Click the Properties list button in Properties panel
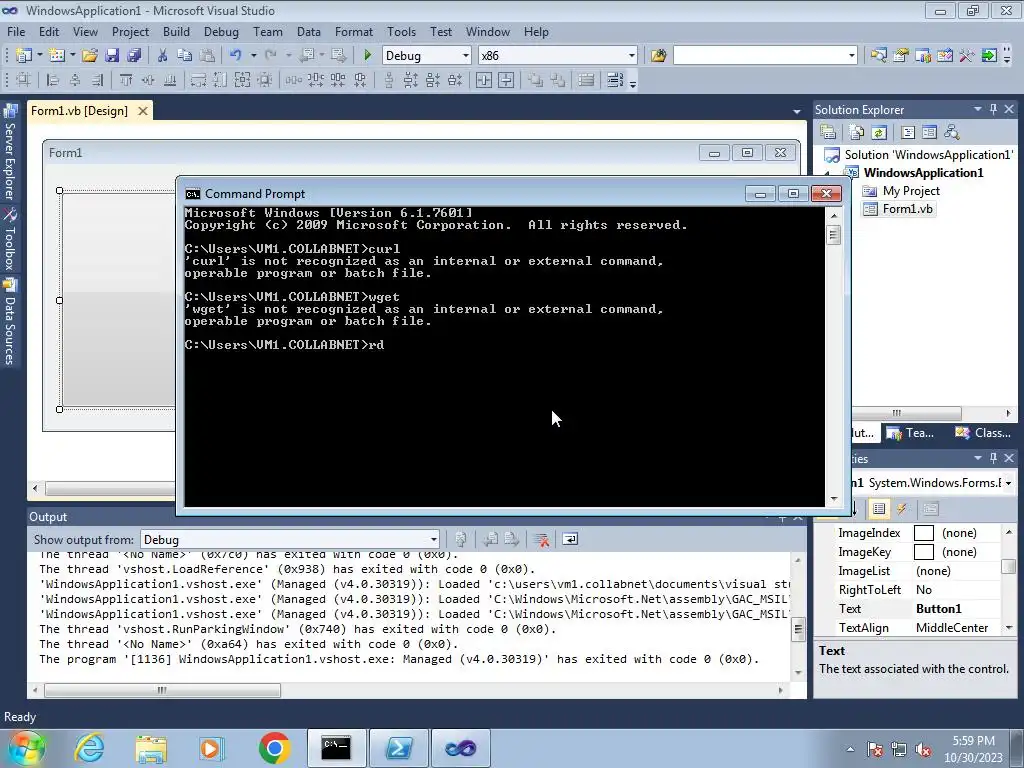The height and width of the screenshot is (768, 1024). click(879, 509)
